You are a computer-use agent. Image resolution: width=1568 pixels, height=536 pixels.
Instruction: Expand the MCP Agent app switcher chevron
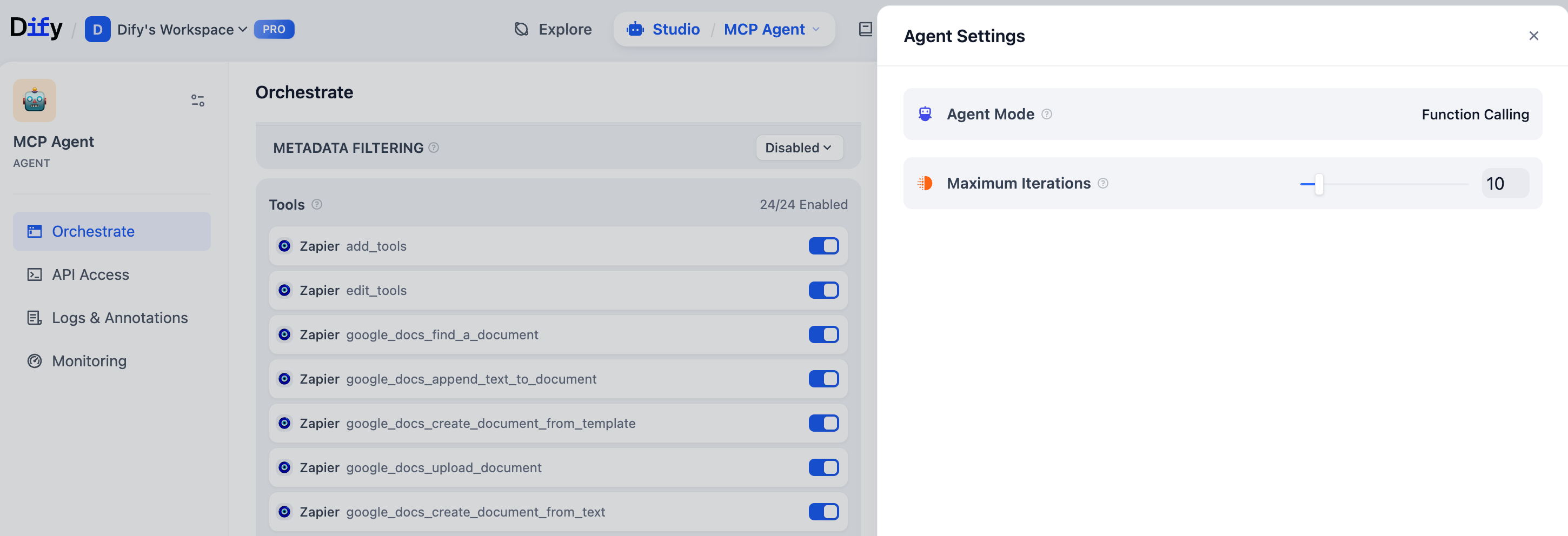816,29
